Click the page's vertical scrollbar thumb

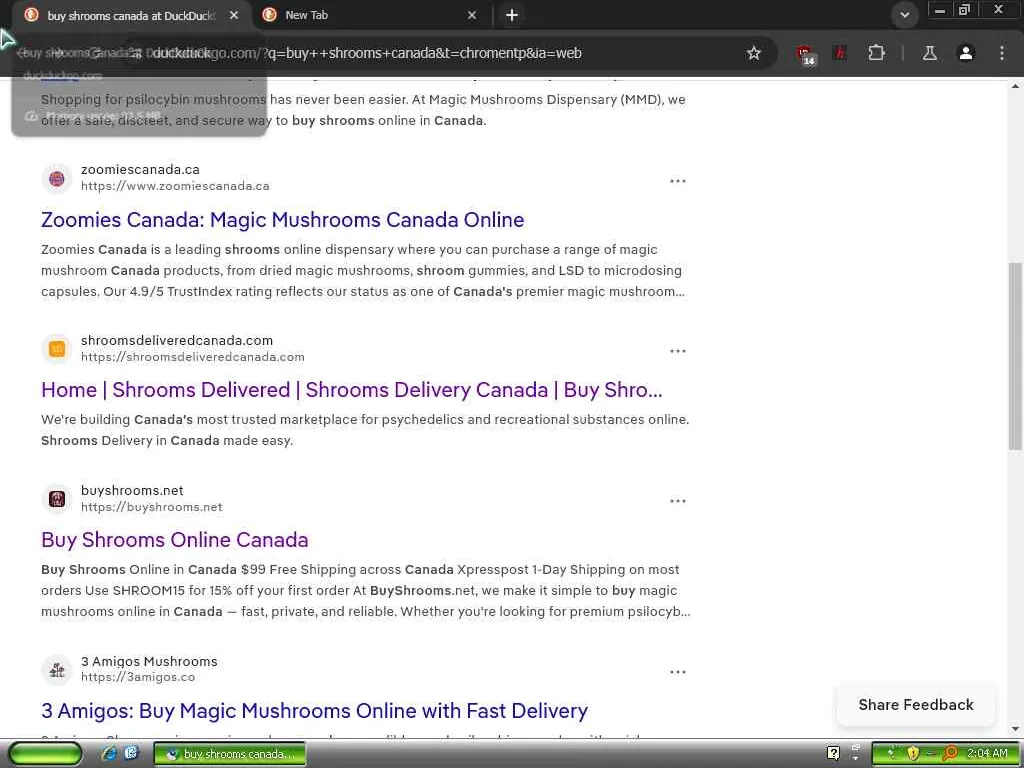click(x=1015, y=356)
